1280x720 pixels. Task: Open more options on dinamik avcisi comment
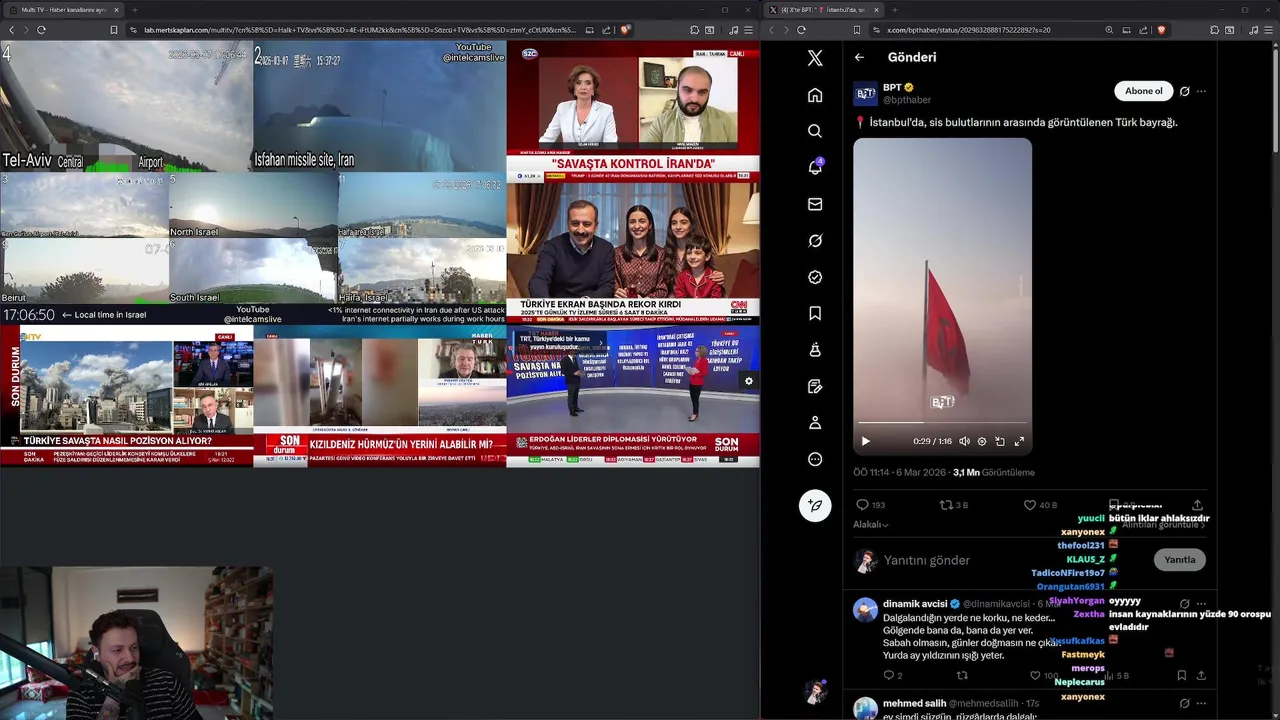[1201, 604]
